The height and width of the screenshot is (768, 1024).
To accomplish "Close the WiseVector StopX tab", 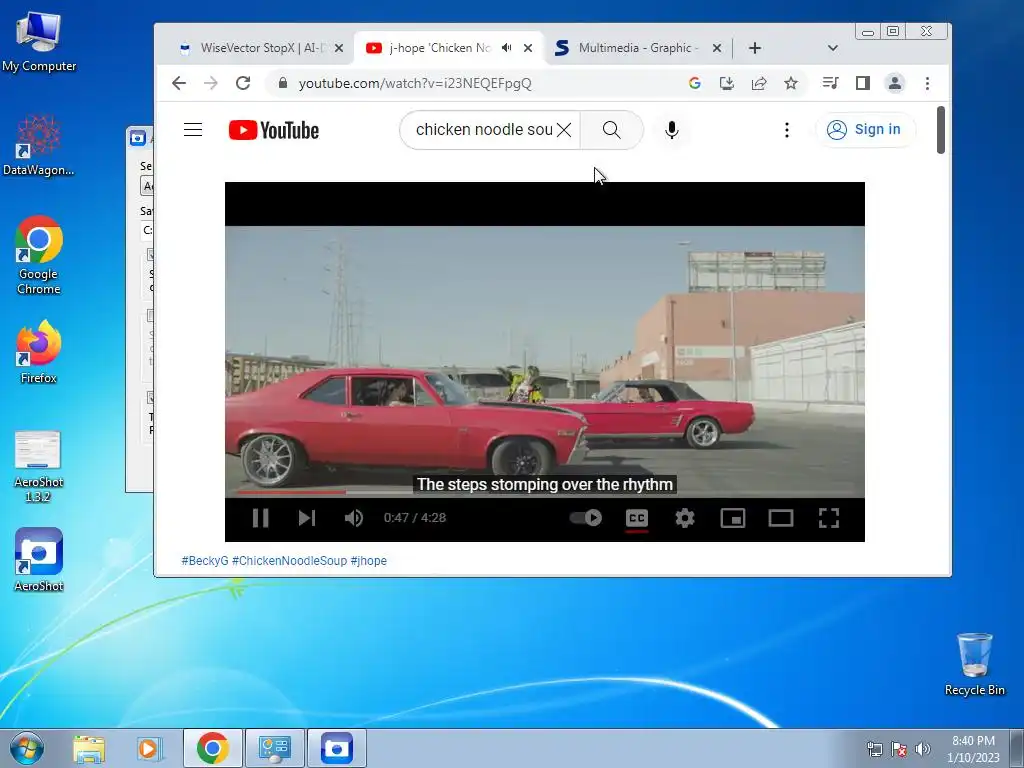I will tap(339, 48).
